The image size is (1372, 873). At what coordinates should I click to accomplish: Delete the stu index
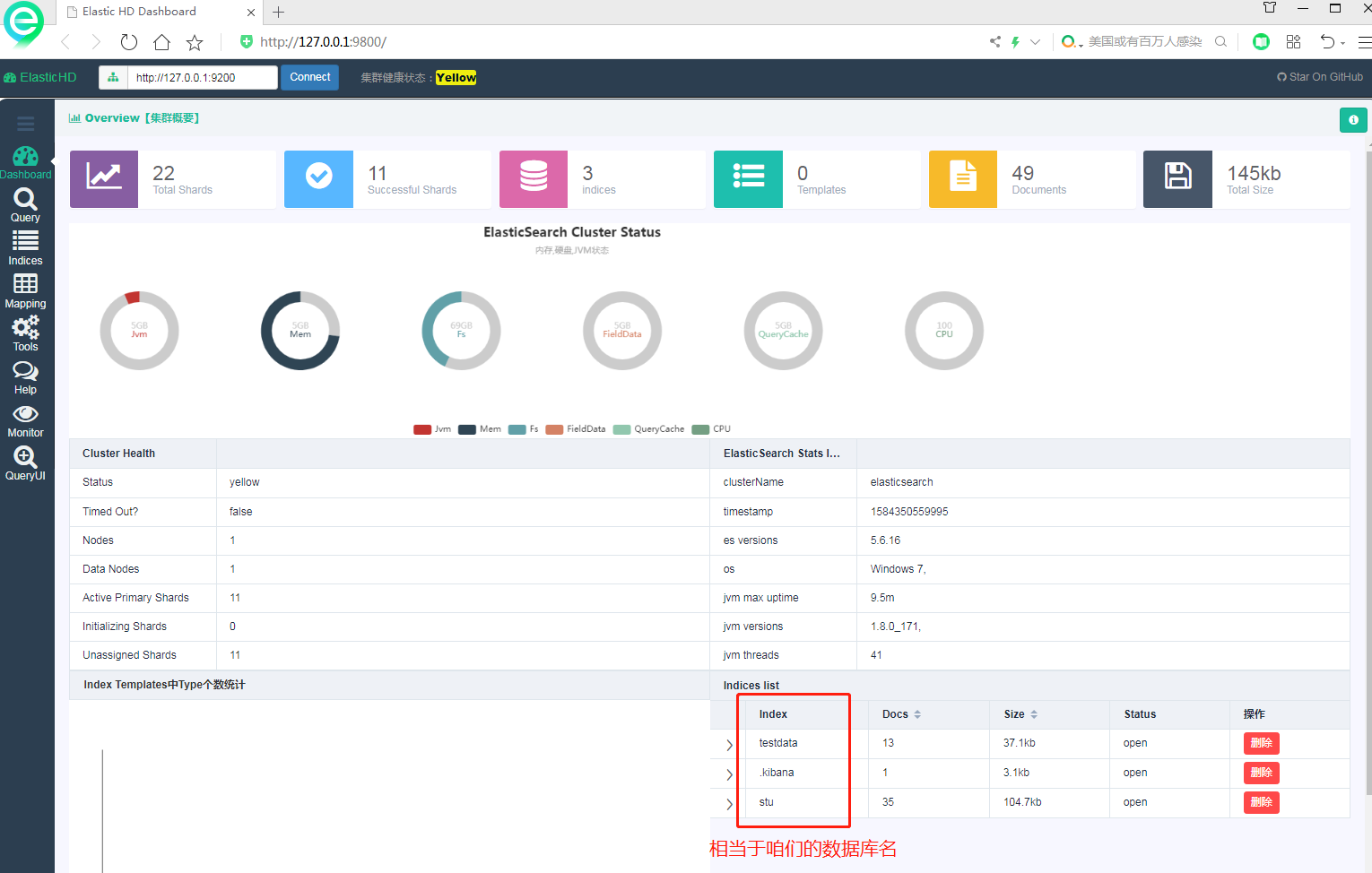point(1261,802)
